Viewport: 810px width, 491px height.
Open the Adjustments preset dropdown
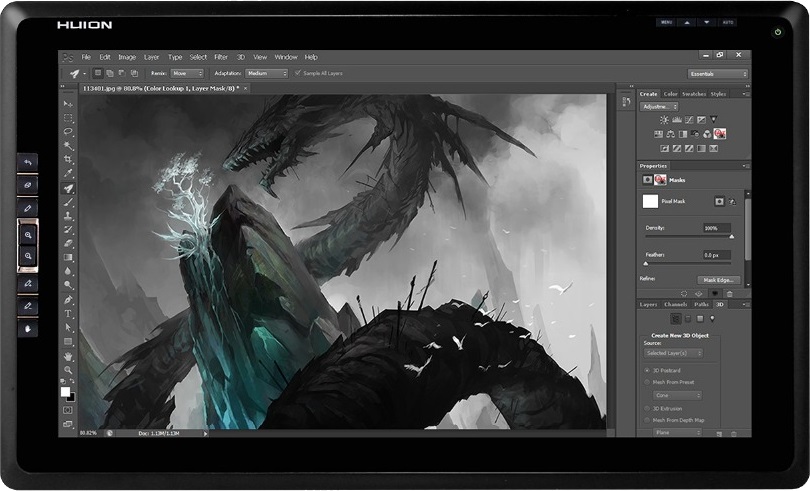[659, 106]
